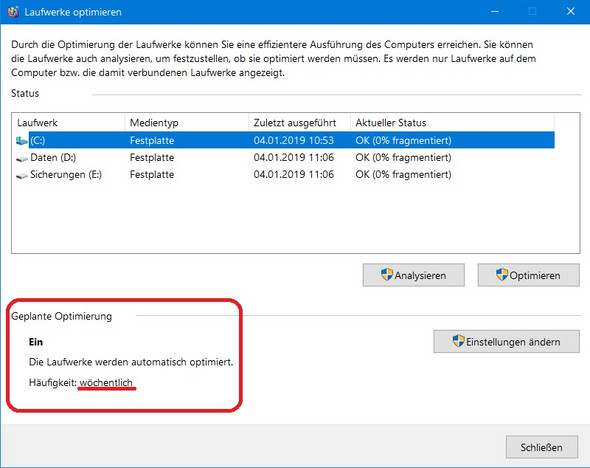This screenshot has width=590, height=468.
Task: Close the Laufwerke optimieren window
Action: [571, 12]
